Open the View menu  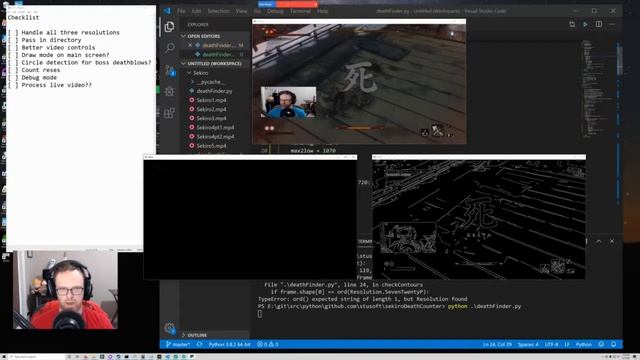coord(242,11)
